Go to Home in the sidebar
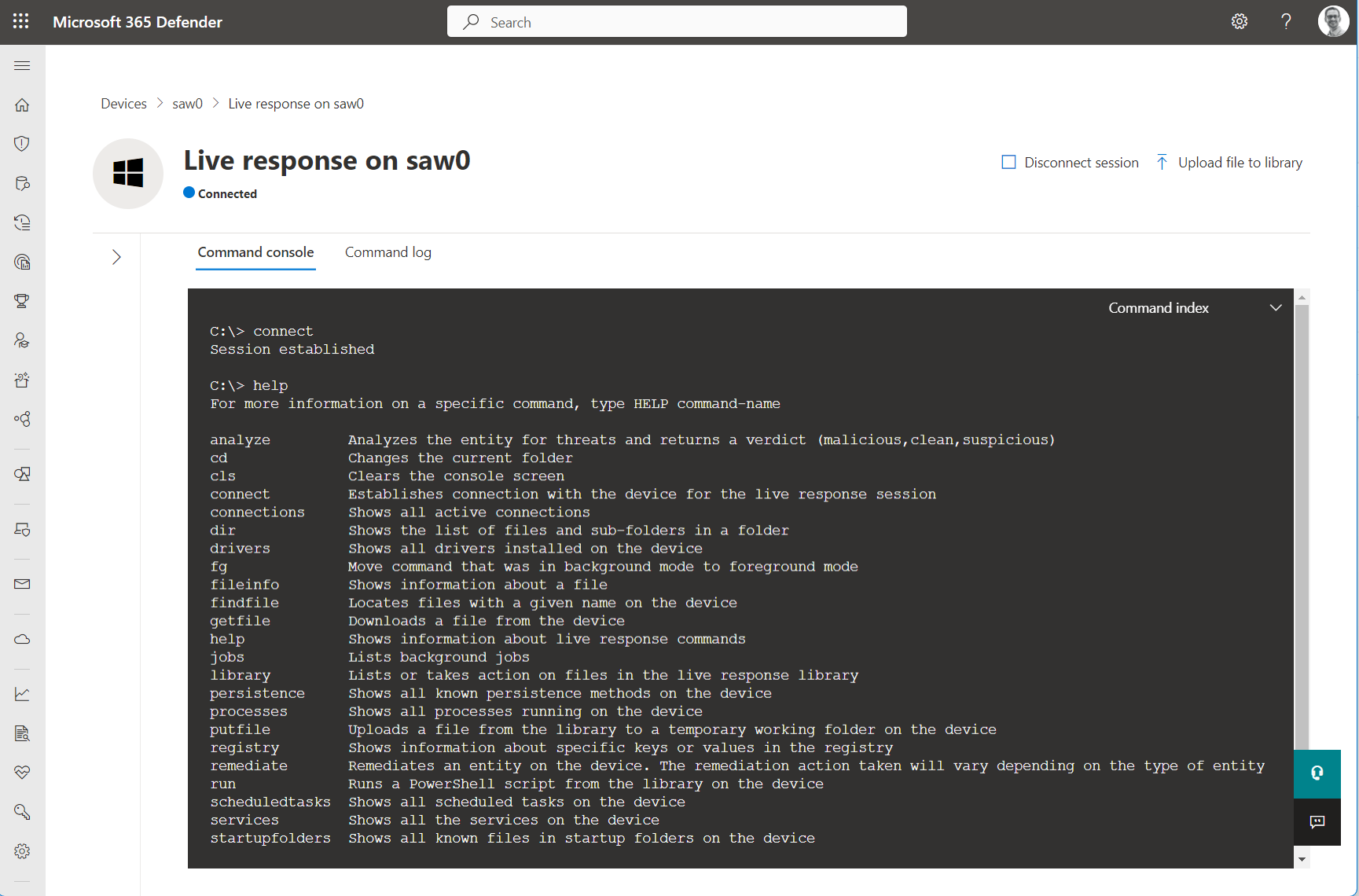Screen dimensions: 1359x896 coord(22,105)
